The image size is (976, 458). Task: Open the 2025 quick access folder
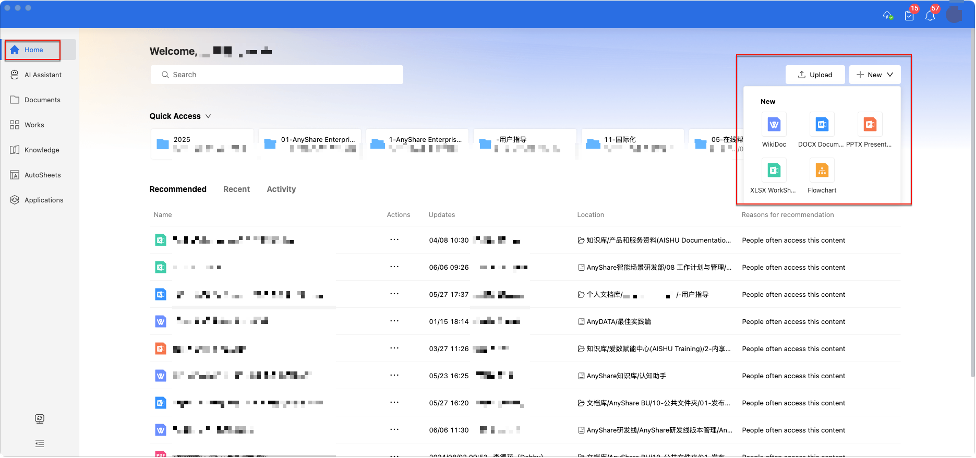tap(200, 144)
